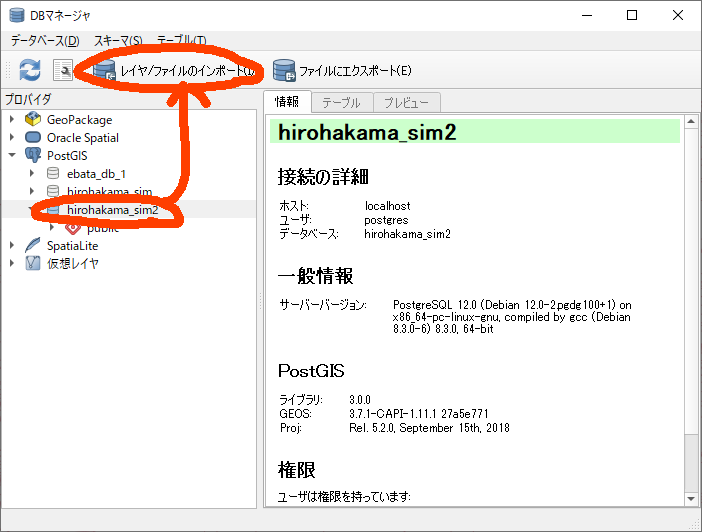The width and height of the screenshot is (702, 532).
Task: Click the PostGIS elephant icon
Action: pyautogui.click(x=32, y=156)
